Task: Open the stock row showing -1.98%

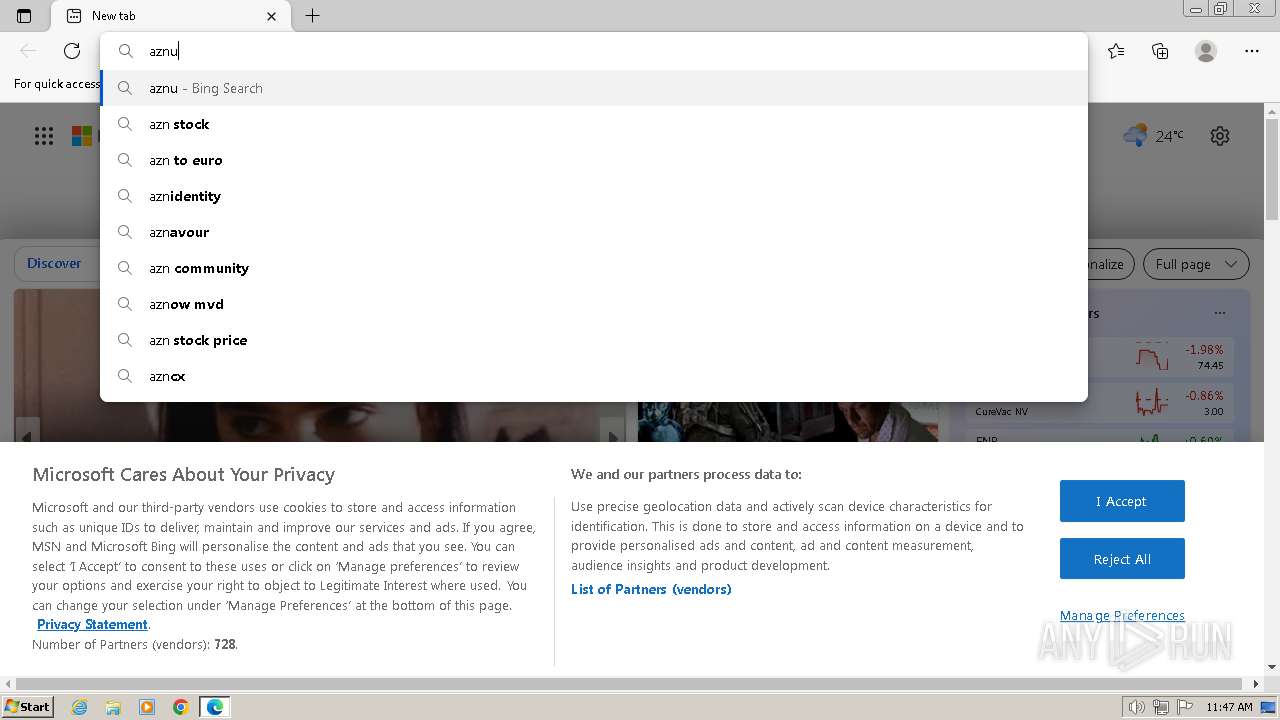Action: click(x=1100, y=357)
